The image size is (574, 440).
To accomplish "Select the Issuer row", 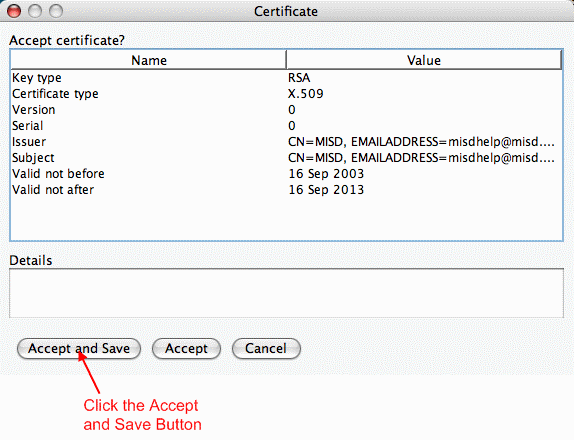I will [x=286, y=142].
